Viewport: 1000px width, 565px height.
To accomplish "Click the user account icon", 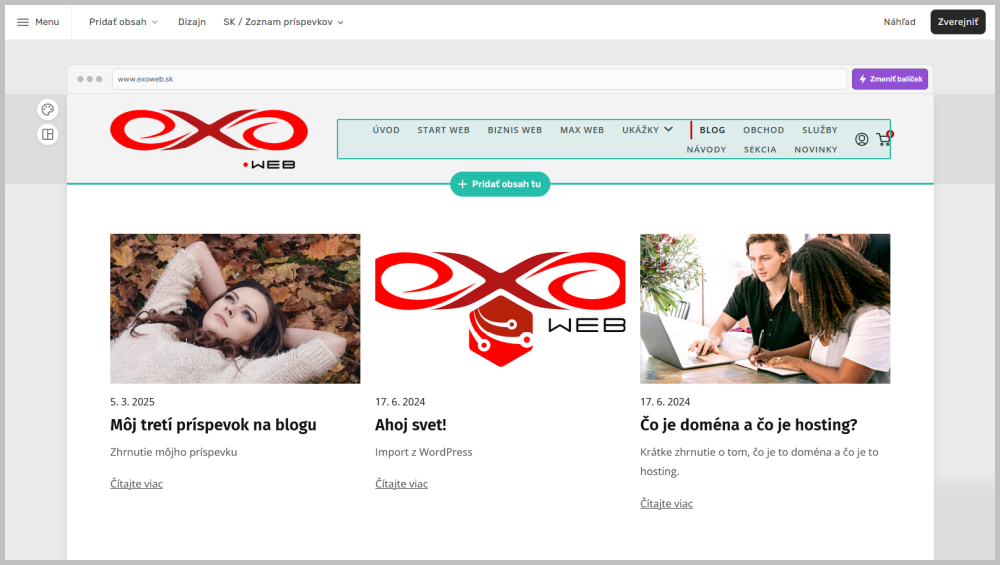I will click(862, 139).
